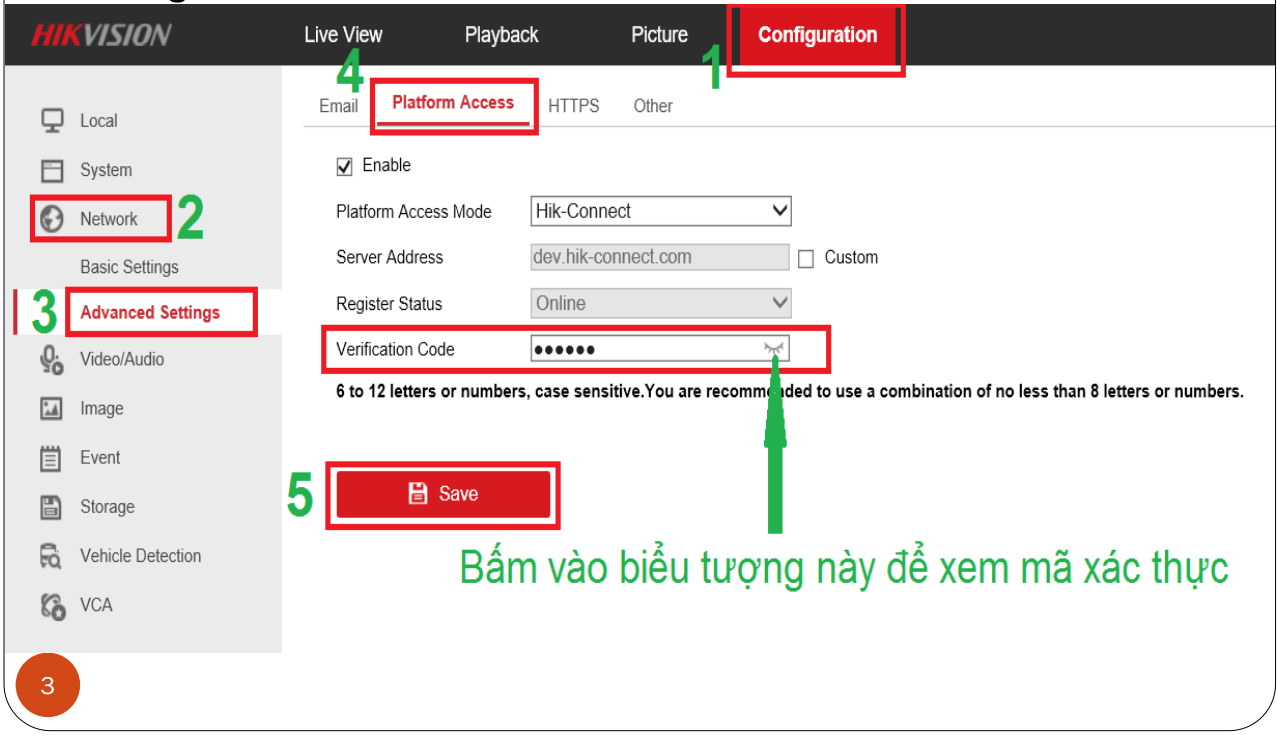Click the Image picture icon
This screenshot has height=736, width=1277.
51,408
